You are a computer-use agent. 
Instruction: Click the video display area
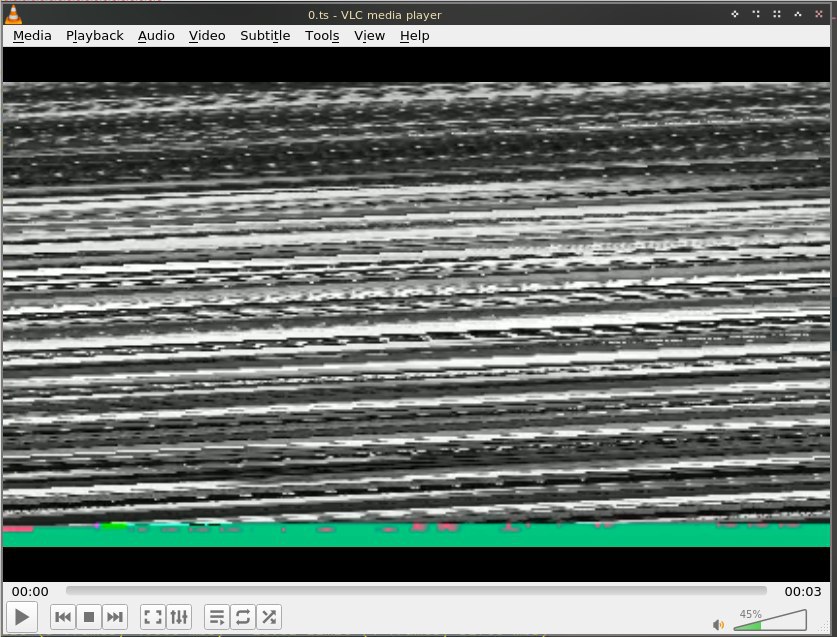pyautogui.click(x=416, y=314)
